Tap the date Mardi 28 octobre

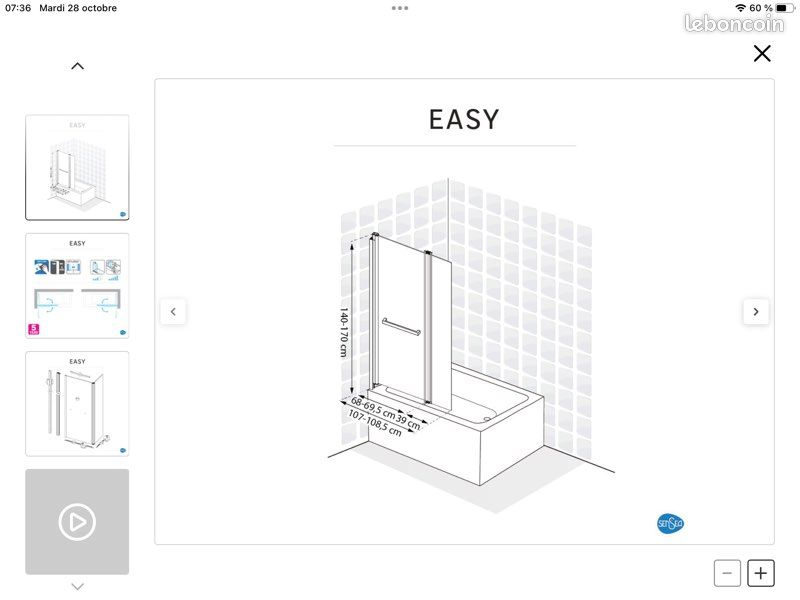coord(78,8)
